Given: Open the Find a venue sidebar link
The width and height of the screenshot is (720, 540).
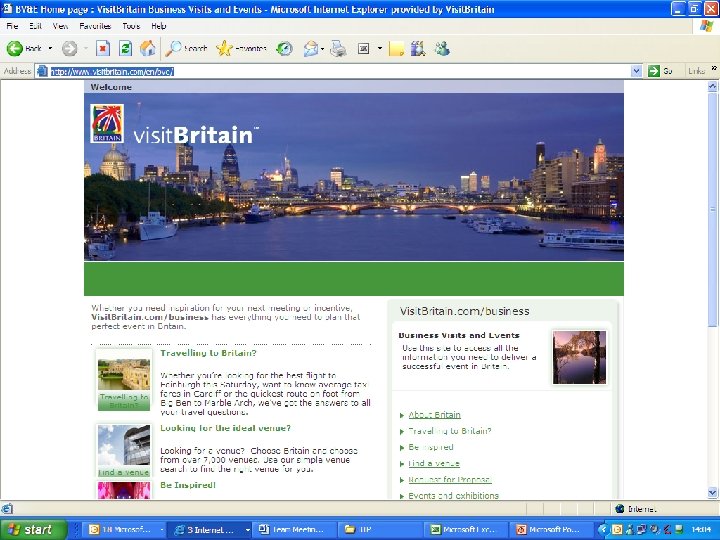Looking at the screenshot, I should 434,463.
